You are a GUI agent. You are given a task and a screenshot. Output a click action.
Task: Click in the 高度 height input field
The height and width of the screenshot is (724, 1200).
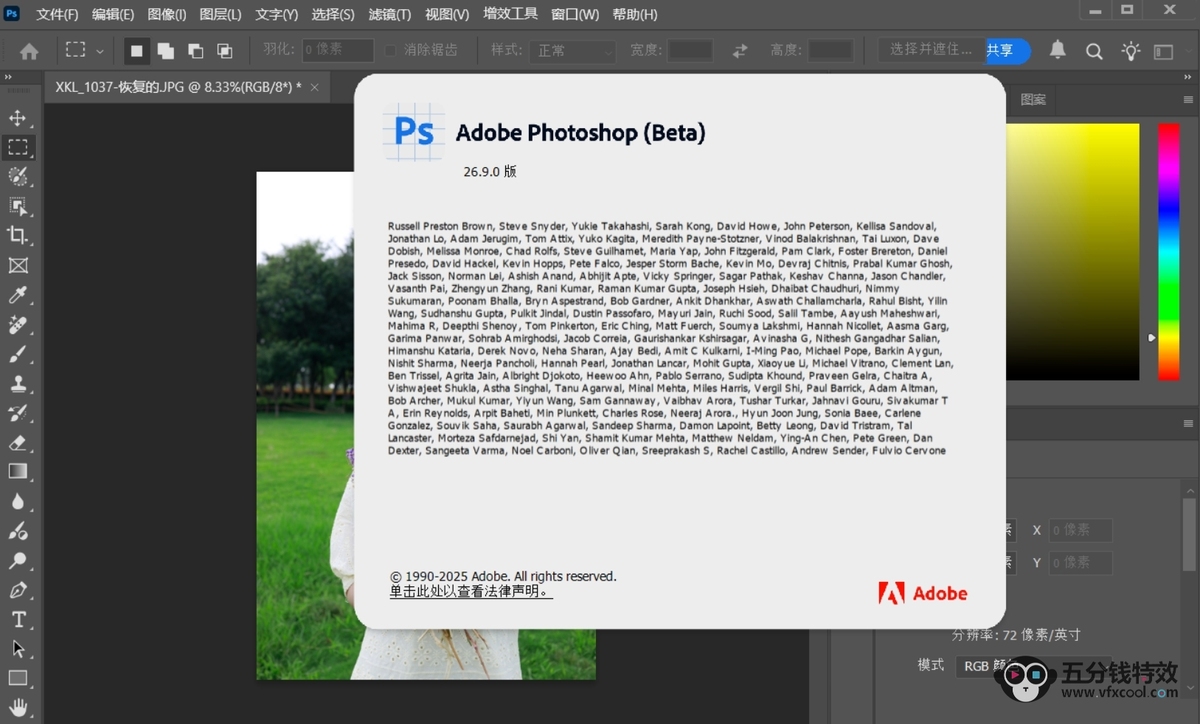[830, 50]
